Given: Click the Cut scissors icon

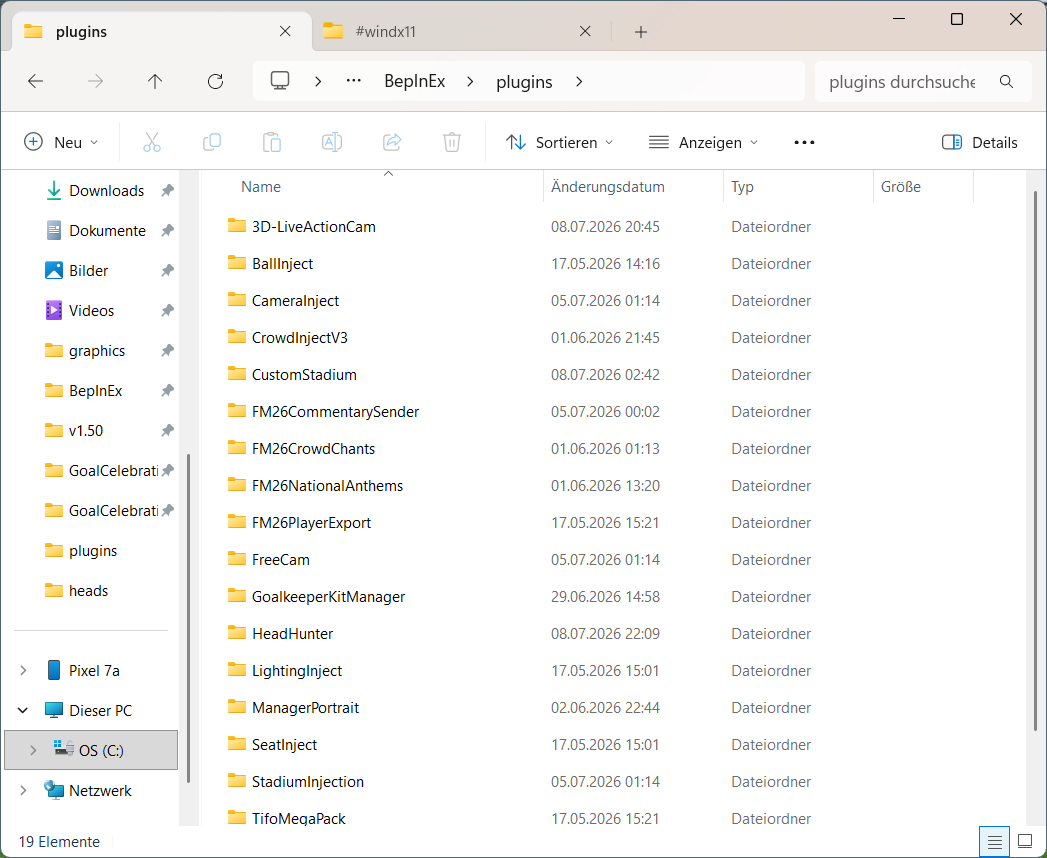Looking at the screenshot, I should [152, 142].
